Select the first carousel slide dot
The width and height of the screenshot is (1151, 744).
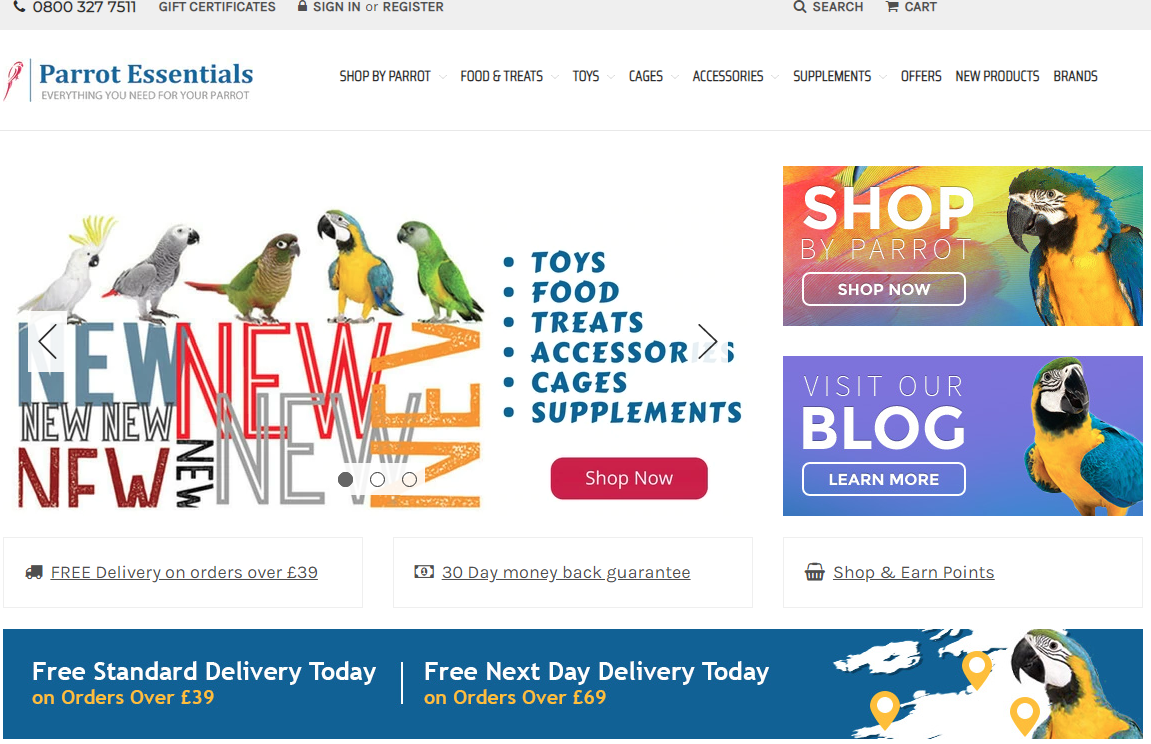point(345,479)
